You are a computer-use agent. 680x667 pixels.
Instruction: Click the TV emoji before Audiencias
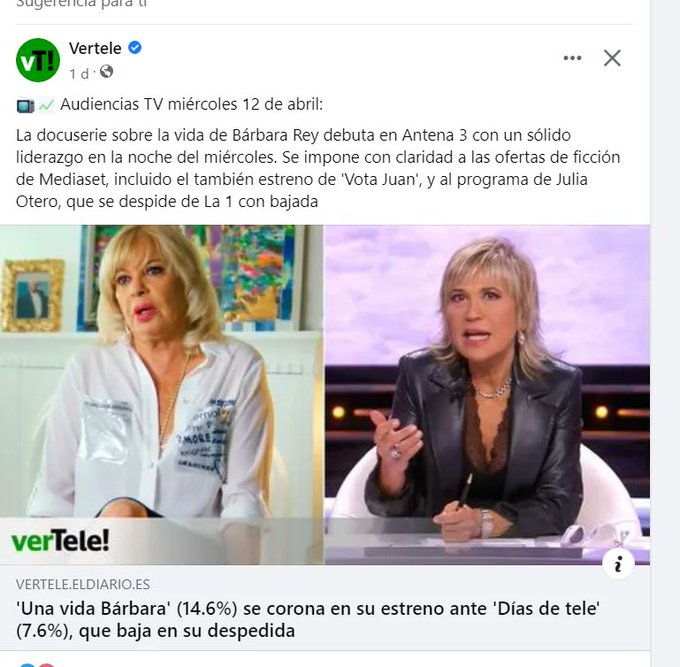(25, 105)
